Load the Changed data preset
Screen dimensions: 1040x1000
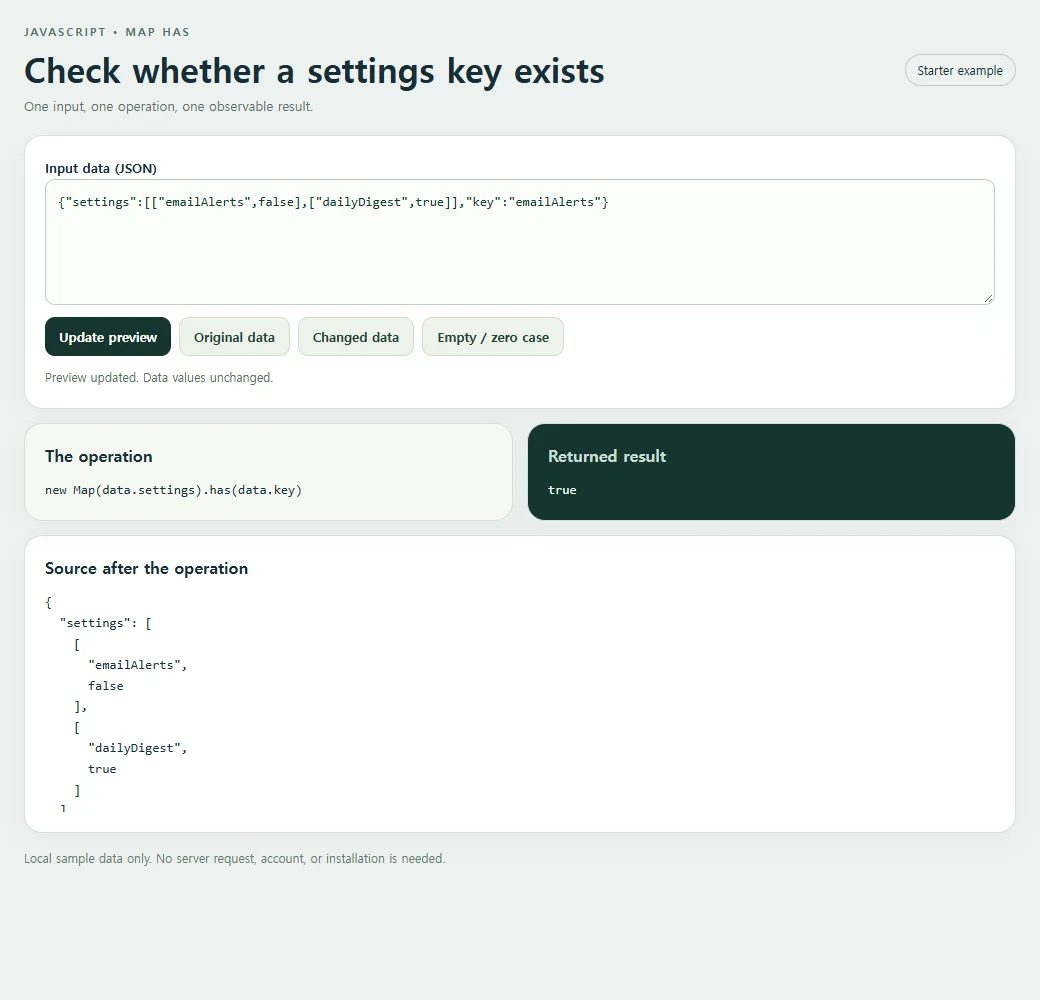tap(356, 337)
